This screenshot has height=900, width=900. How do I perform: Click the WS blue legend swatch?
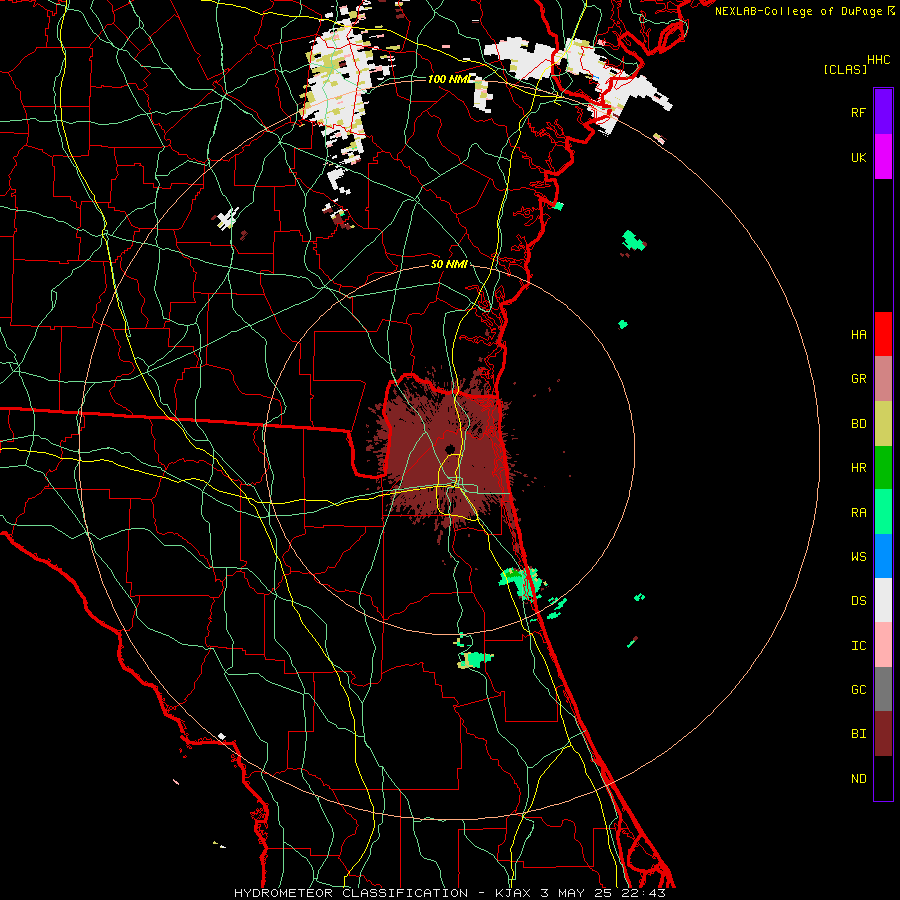tap(883, 556)
